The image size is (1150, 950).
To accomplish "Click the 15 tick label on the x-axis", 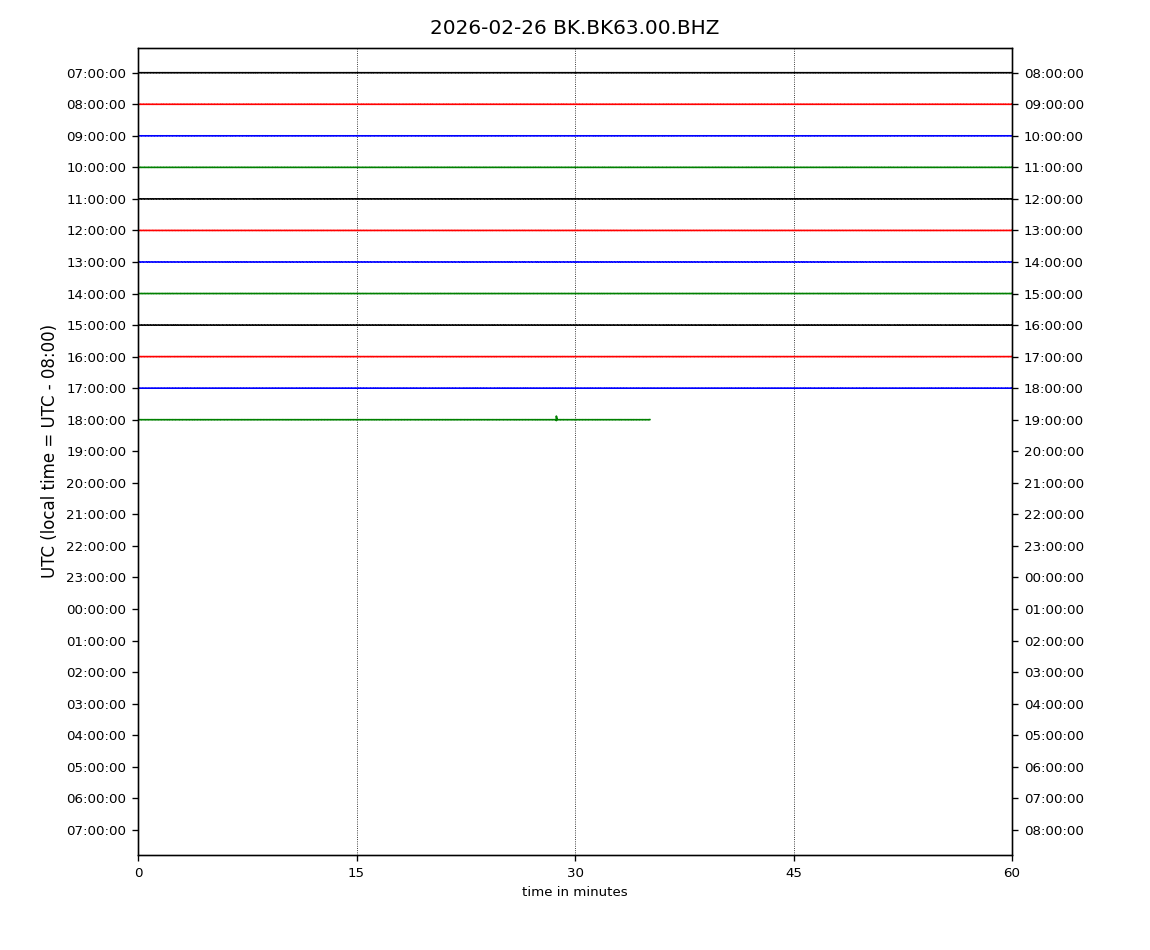I will point(356,873).
